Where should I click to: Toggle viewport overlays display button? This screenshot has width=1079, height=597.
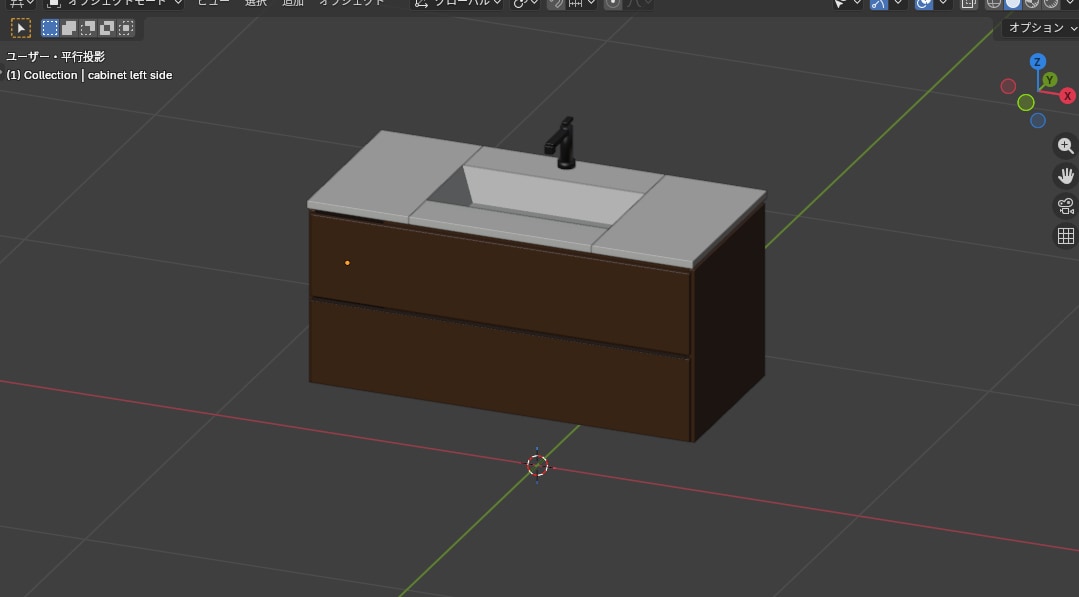click(x=924, y=3)
